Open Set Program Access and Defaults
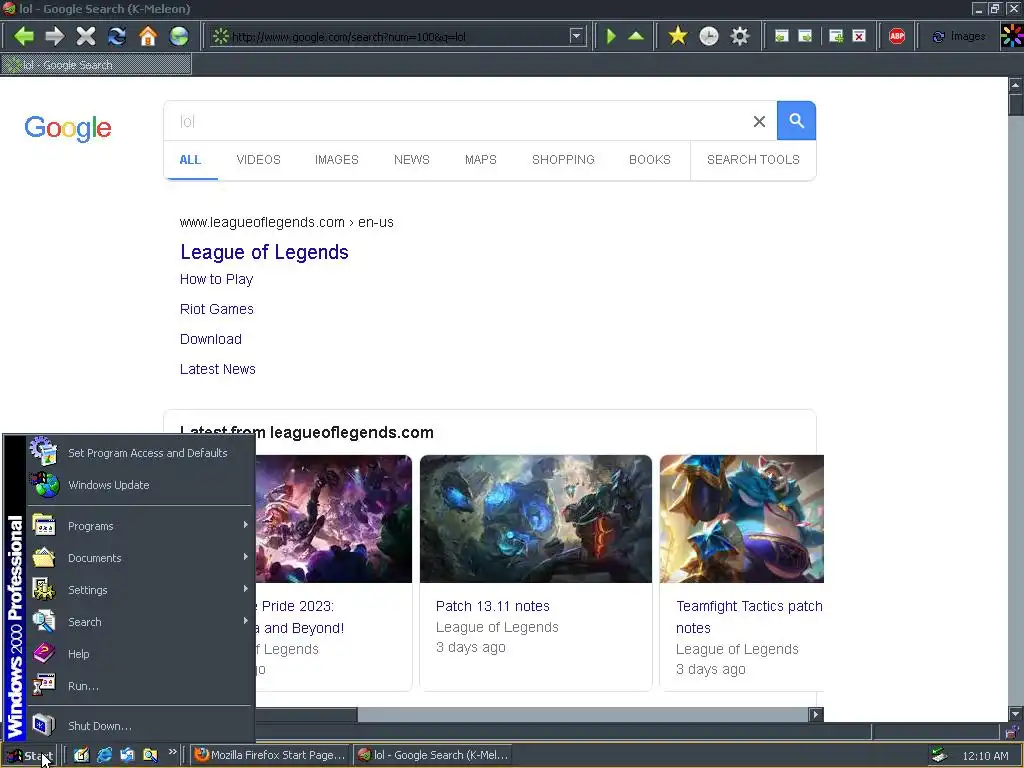1024x768 pixels. (x=139, y=453)
